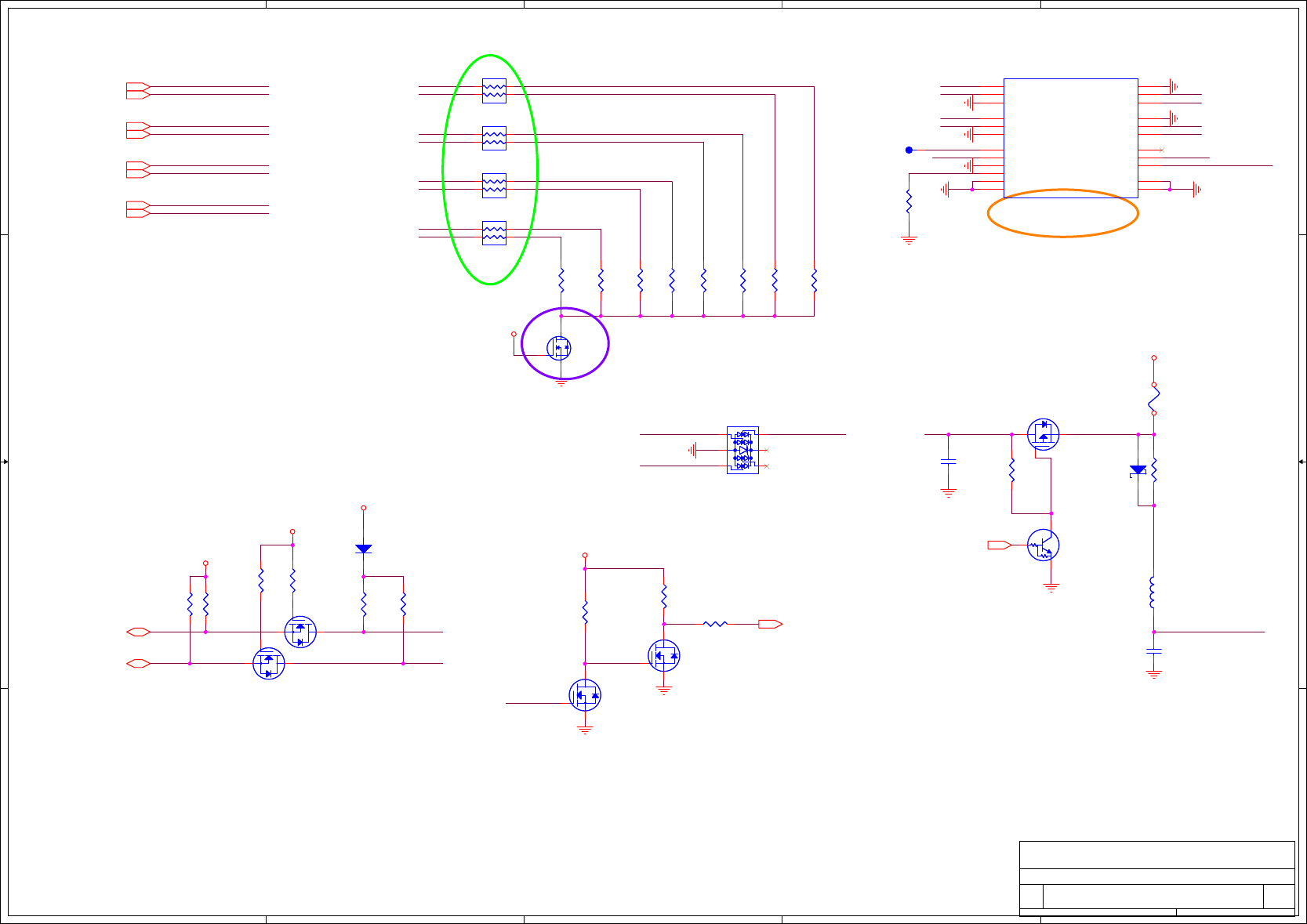The width and height of the screenshot is (1307, 924).
Task: Select the MOSFET on the upper bidirectional line
Action: pos(300,632)
